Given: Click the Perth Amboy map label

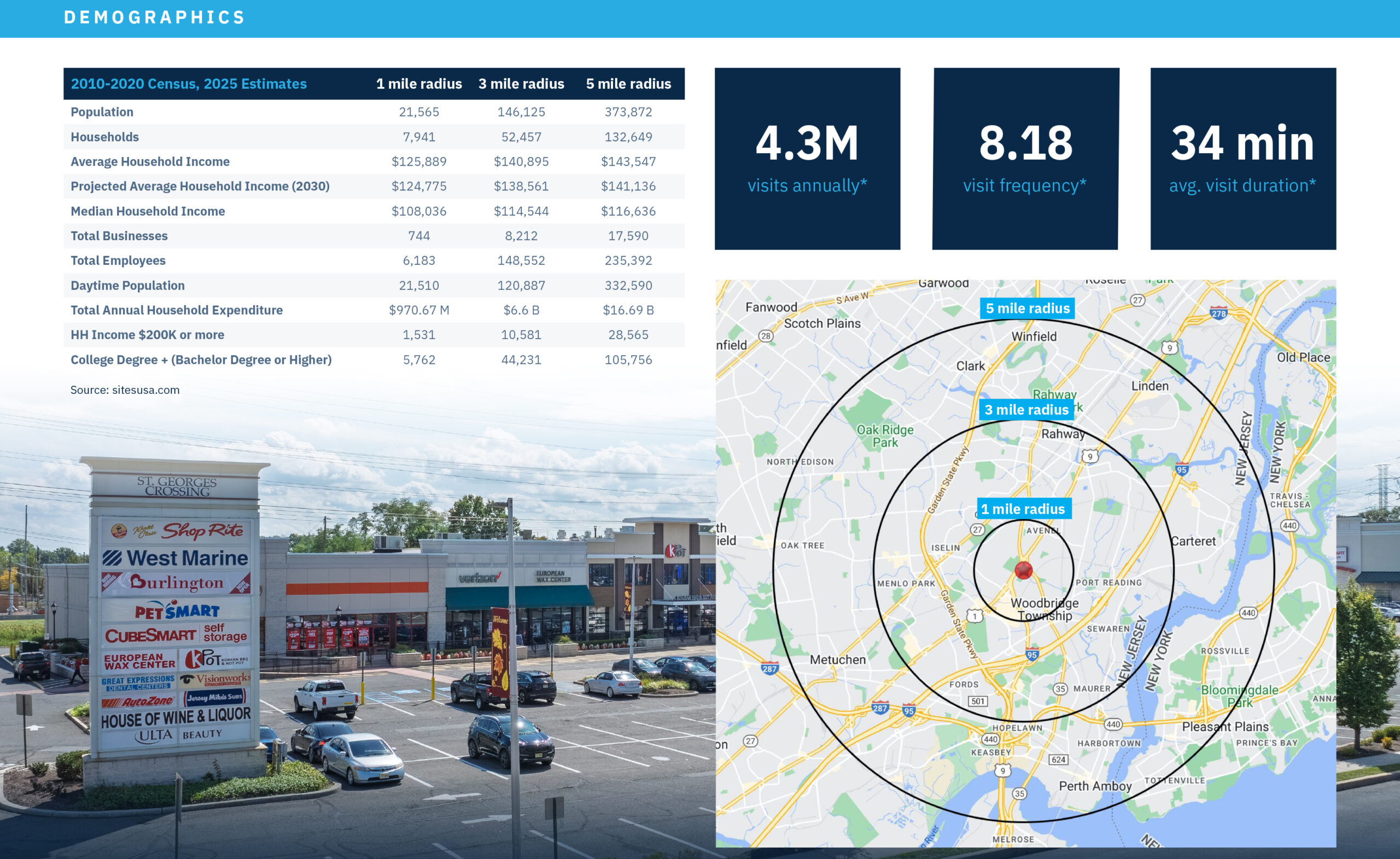Looking at the screenshot, I should 1095,786.
